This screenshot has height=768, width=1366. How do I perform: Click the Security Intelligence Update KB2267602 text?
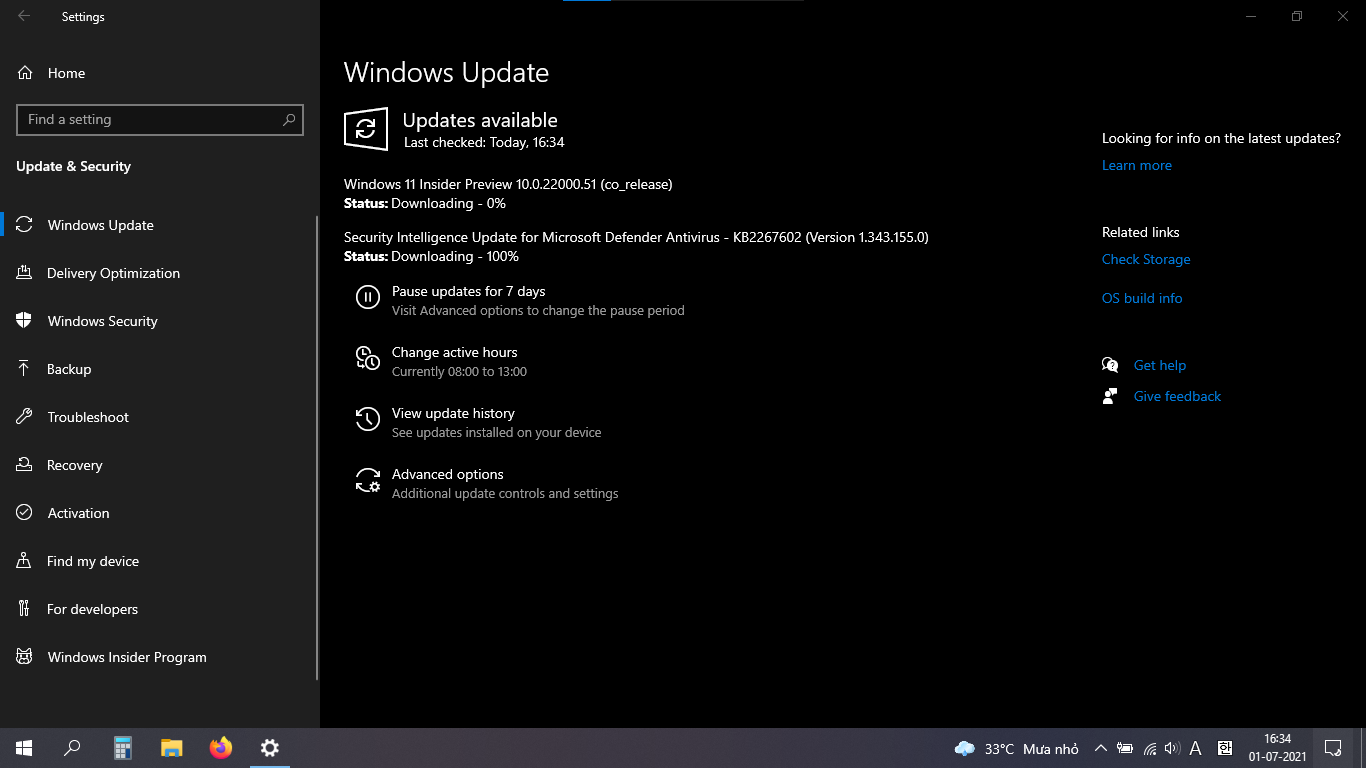pos(636,237)
